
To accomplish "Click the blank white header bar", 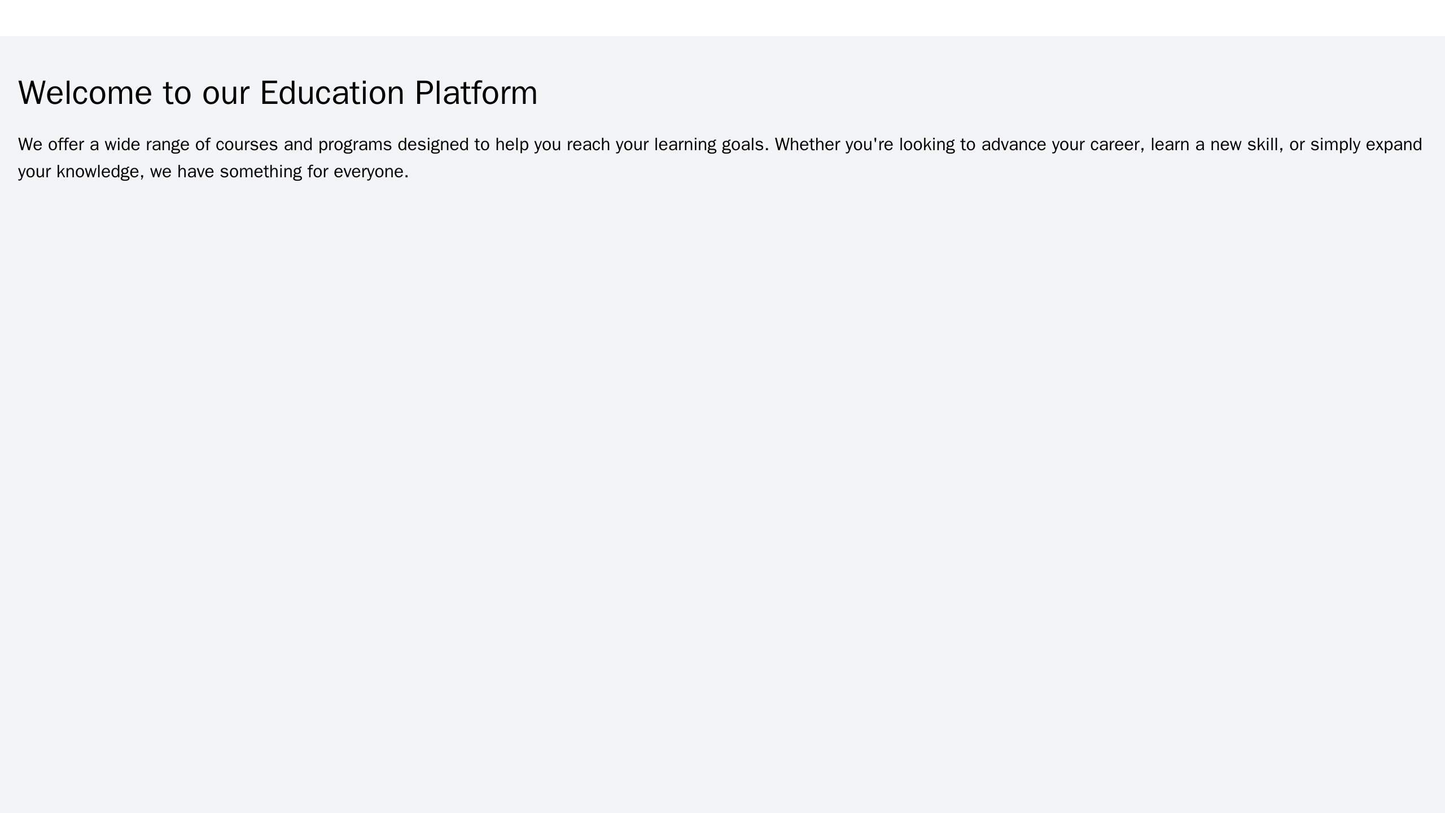I will tap(722, 18).
